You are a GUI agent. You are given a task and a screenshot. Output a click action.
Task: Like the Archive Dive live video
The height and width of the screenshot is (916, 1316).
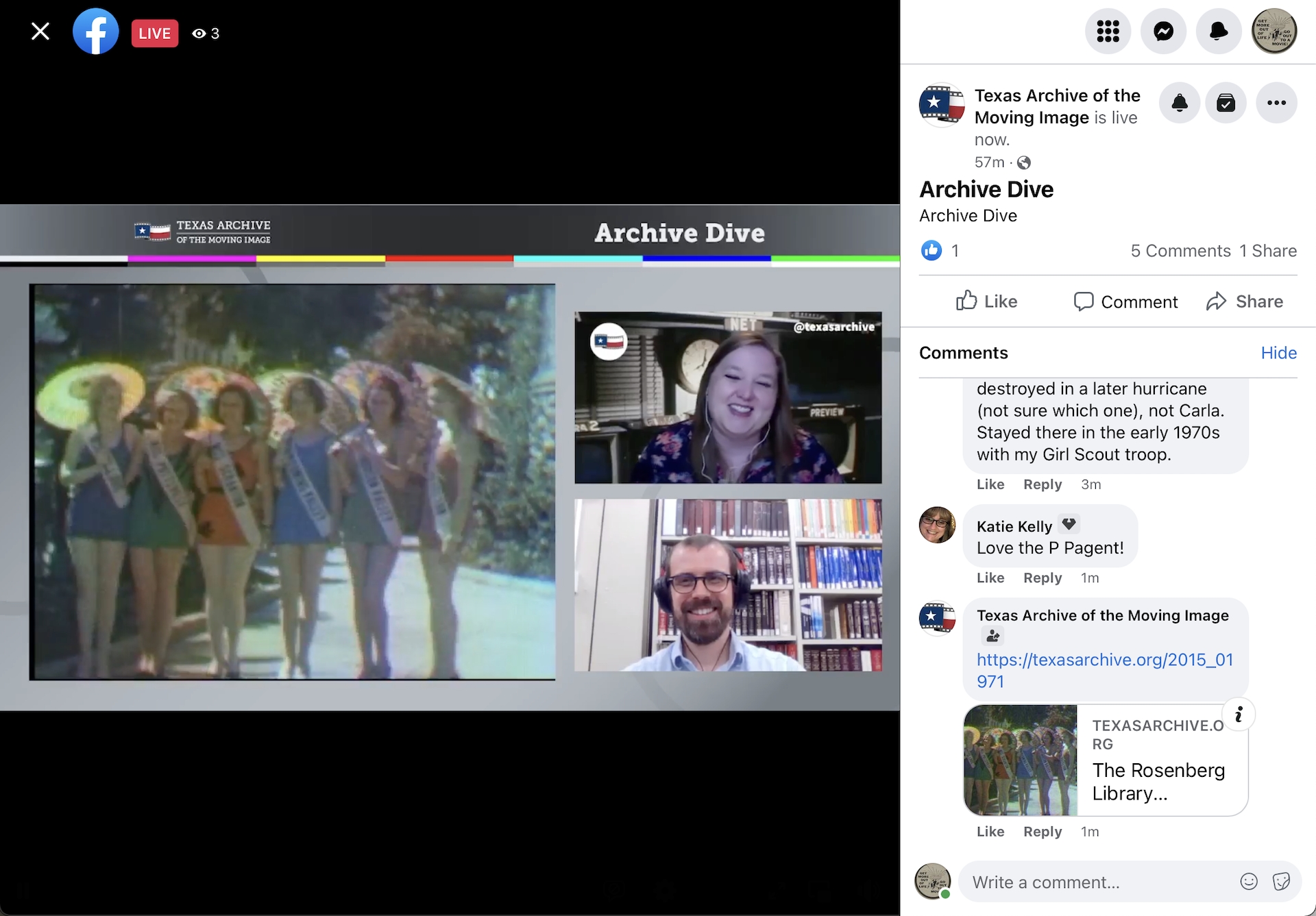click(986, 301)
